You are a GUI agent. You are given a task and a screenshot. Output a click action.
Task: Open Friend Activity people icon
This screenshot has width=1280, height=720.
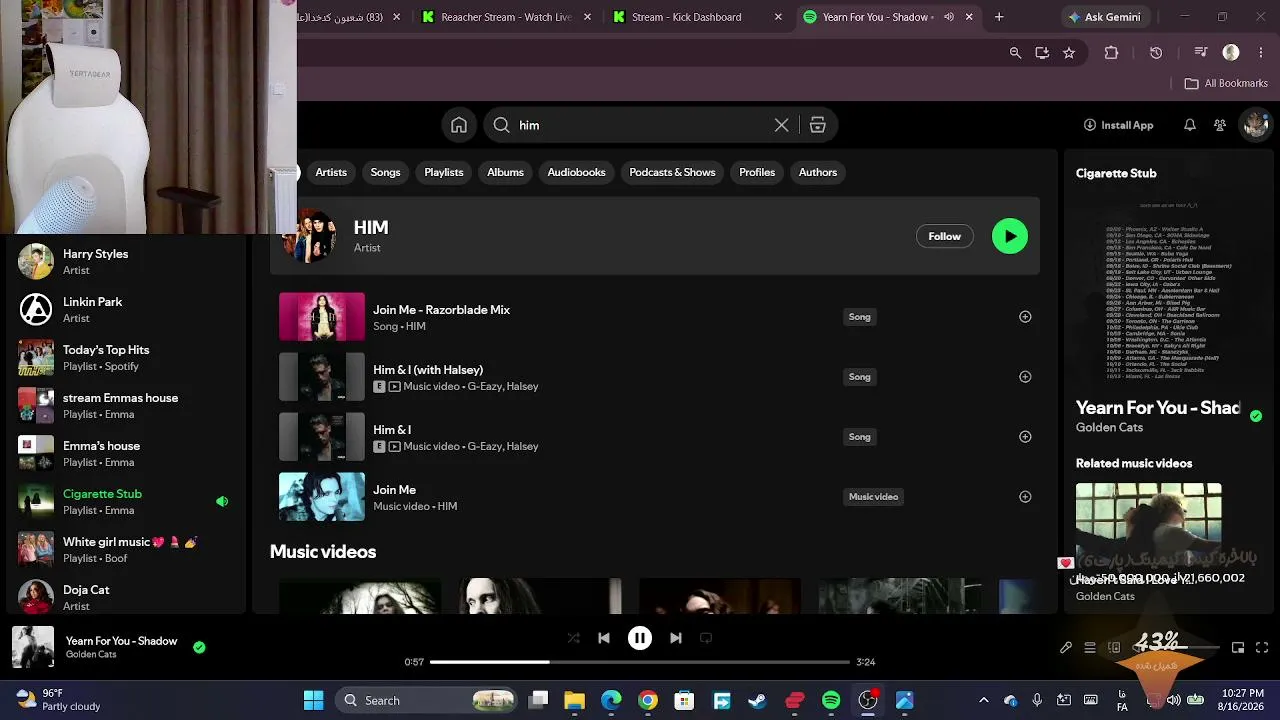click(1220, 125)
